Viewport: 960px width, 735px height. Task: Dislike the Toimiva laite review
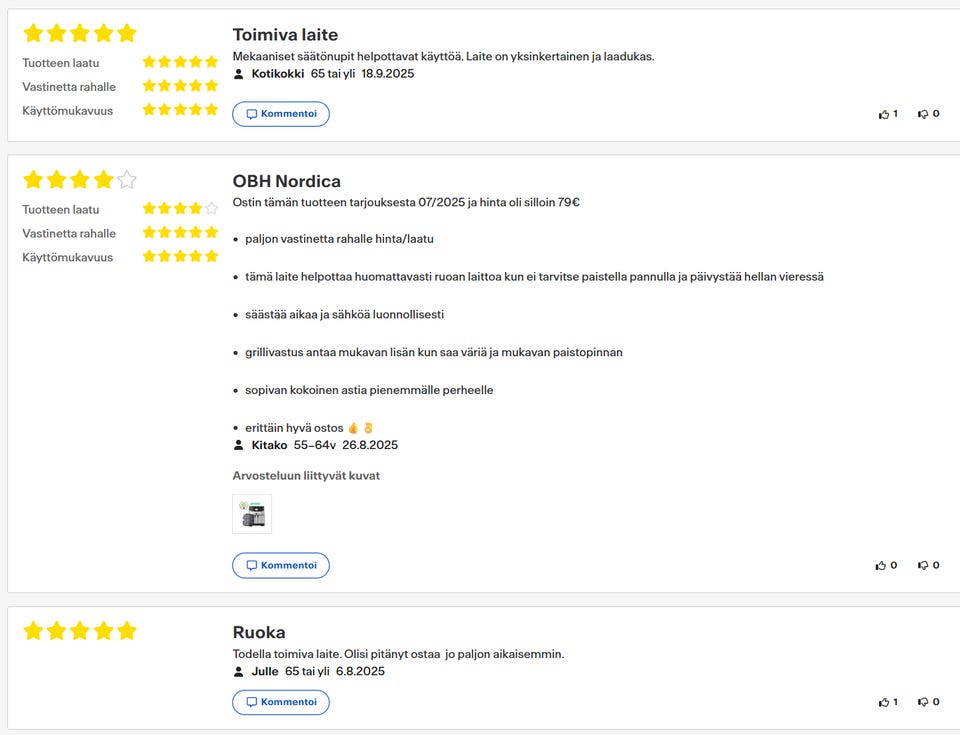[923, 114]
